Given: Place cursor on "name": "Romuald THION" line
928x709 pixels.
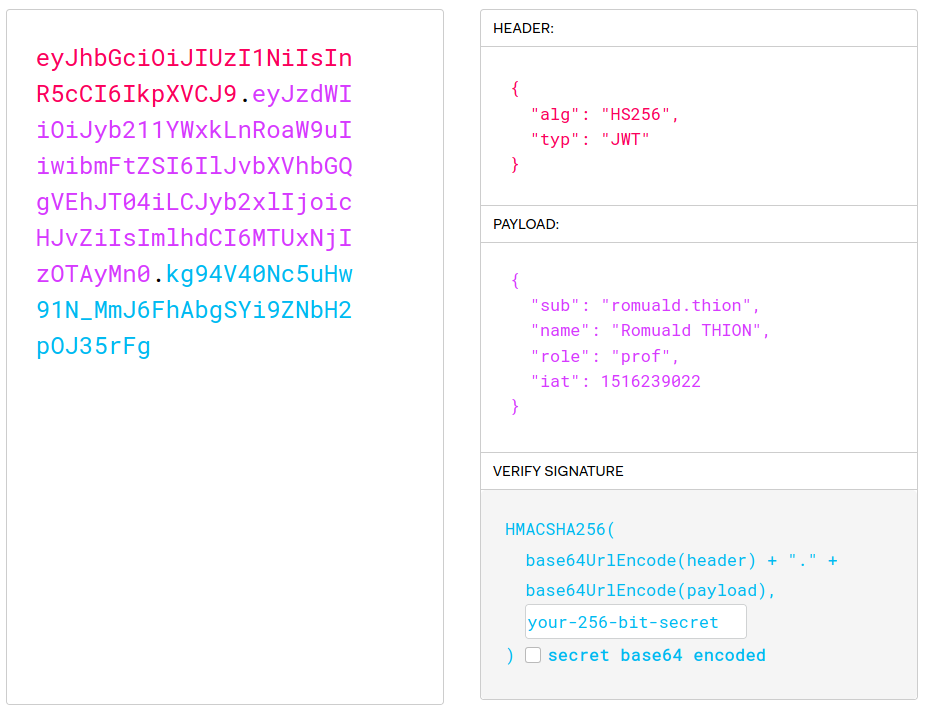Looking at the screenshot, I should (x=650, y=330).
